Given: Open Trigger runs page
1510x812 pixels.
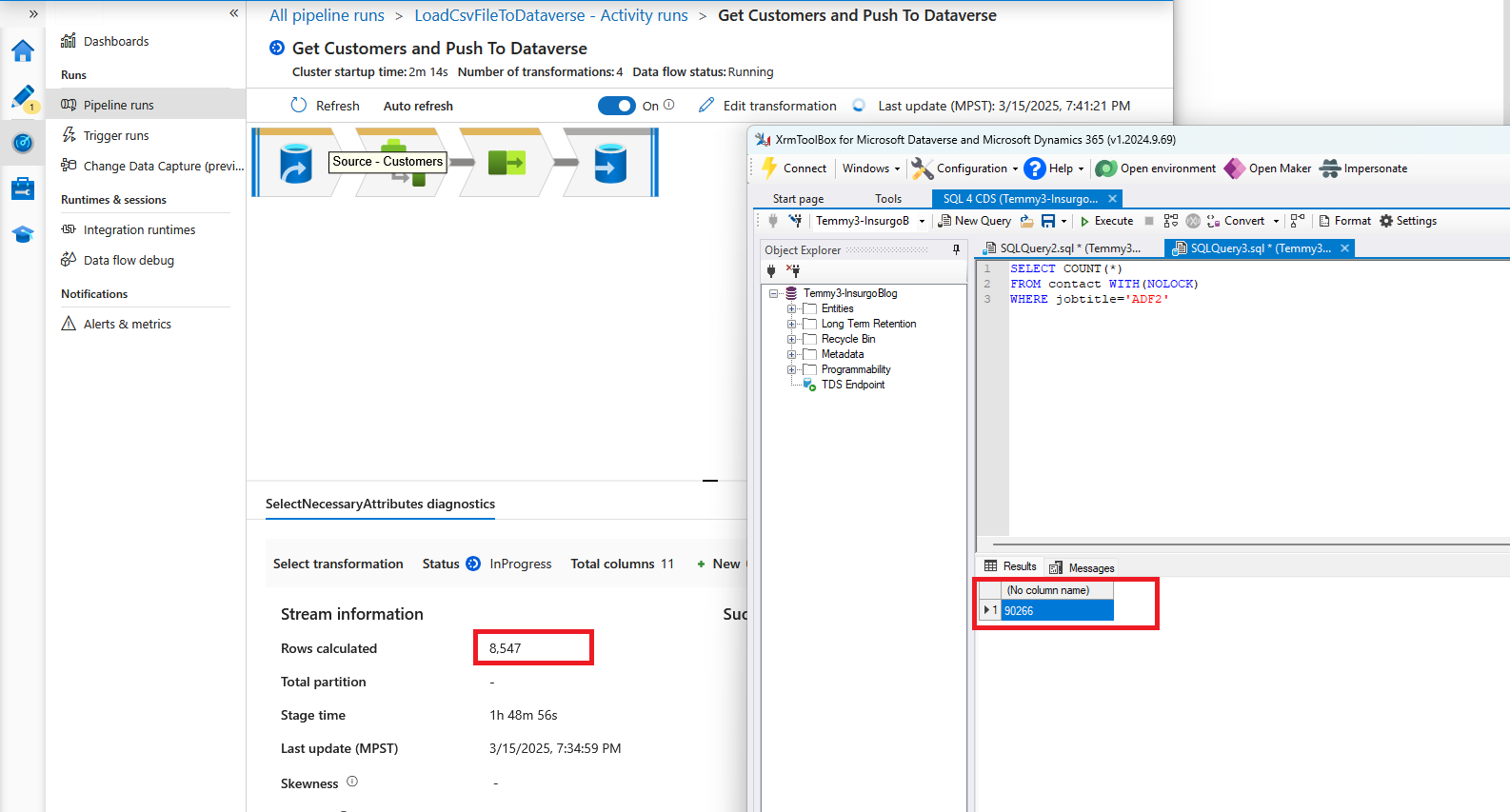Looking at the screenshot, I should (x=105, y=135).
